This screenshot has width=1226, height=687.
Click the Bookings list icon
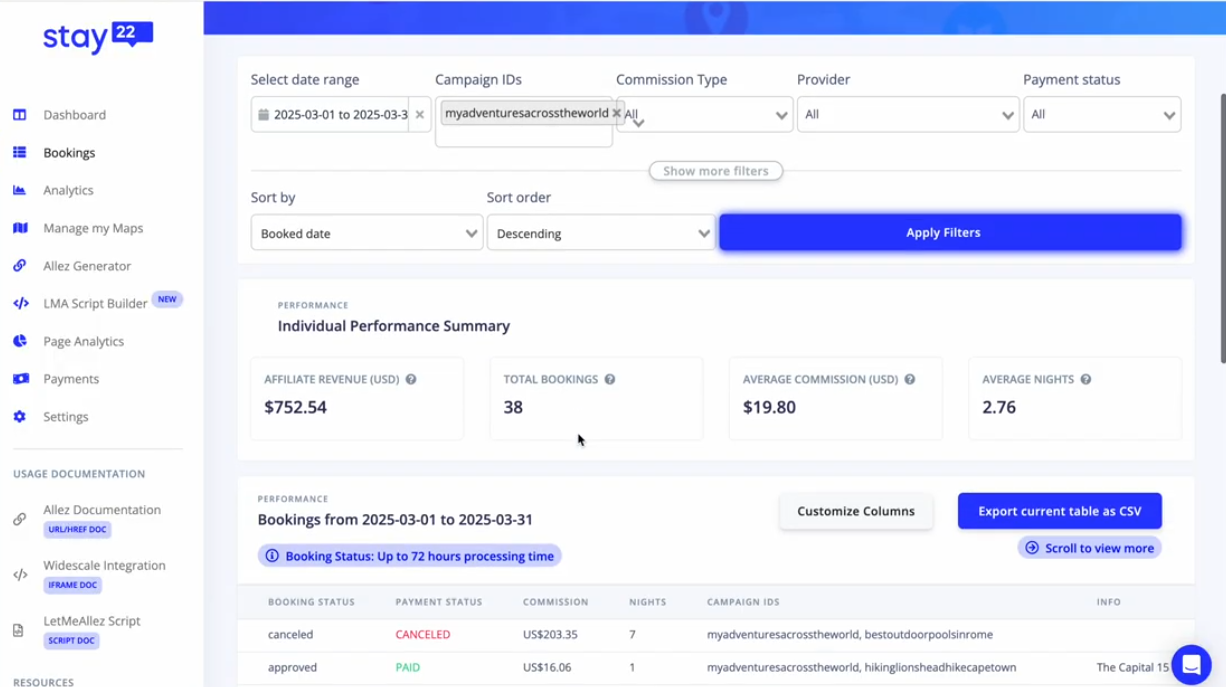20,153
